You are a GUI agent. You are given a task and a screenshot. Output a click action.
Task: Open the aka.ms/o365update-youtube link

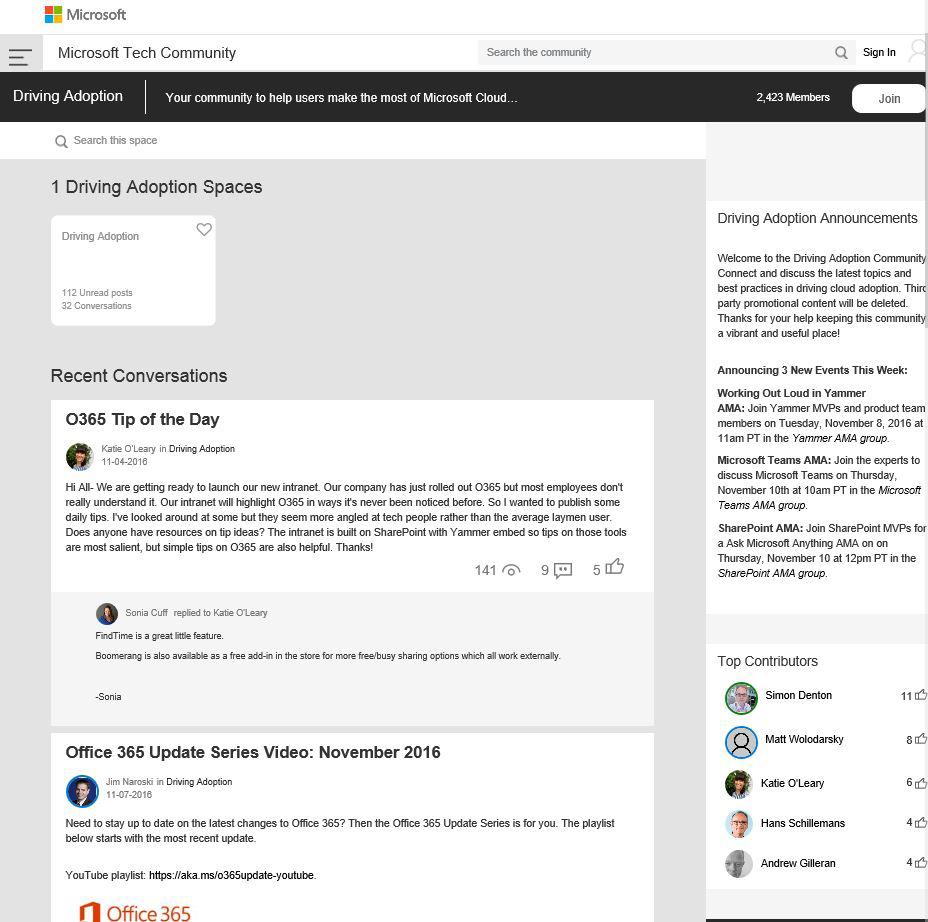pos(231,875)
